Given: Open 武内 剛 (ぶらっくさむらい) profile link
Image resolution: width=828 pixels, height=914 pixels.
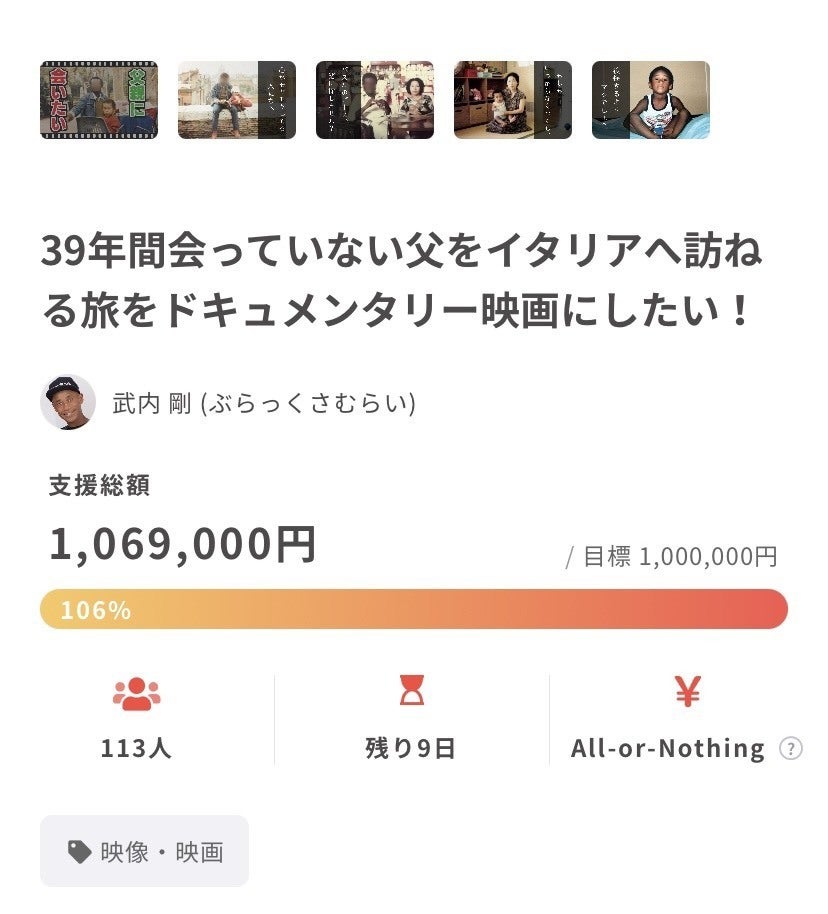Looking at the screenshot, I should pos(264,403).
